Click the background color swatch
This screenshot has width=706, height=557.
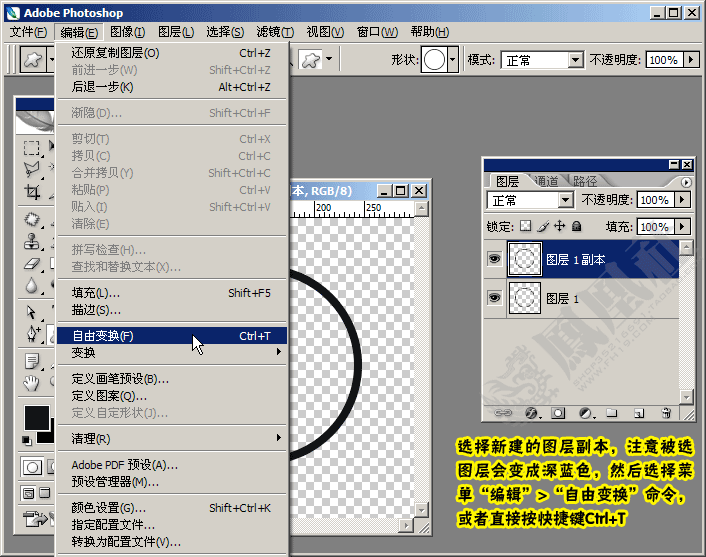click(46, 436)
